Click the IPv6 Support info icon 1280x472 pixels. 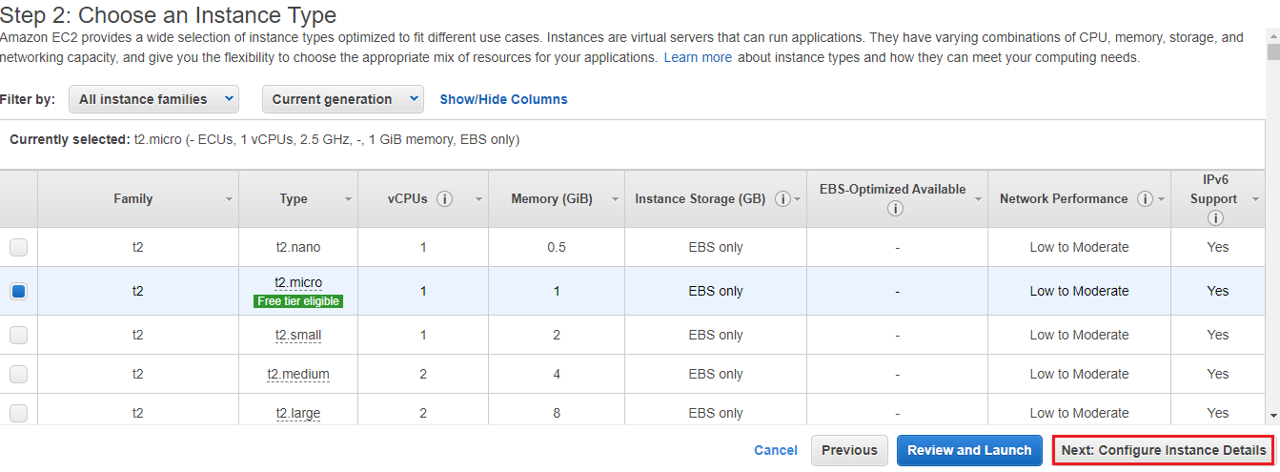pyautogui.click(x=1216, y=218)
